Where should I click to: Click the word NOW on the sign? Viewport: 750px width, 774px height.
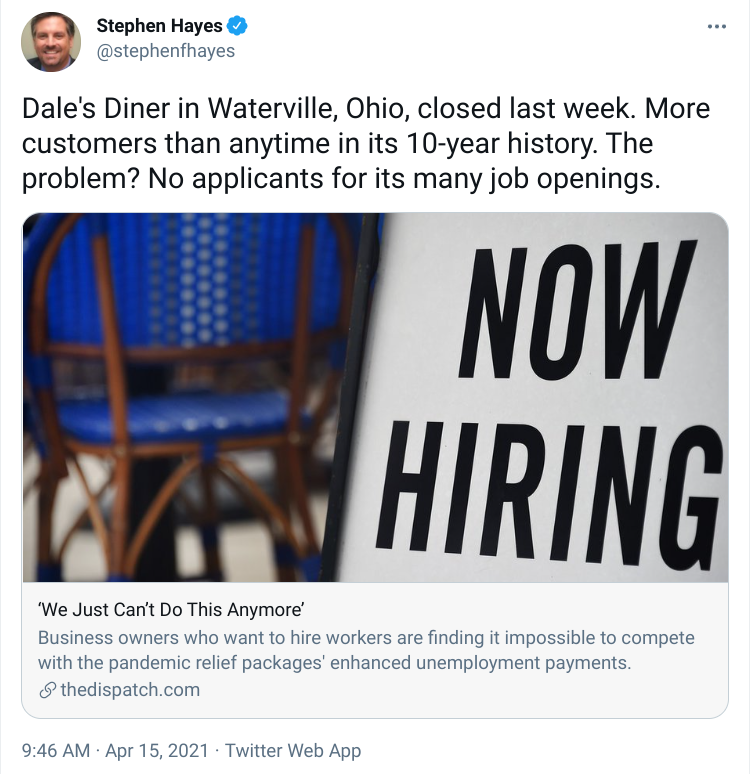click(578, 310)
